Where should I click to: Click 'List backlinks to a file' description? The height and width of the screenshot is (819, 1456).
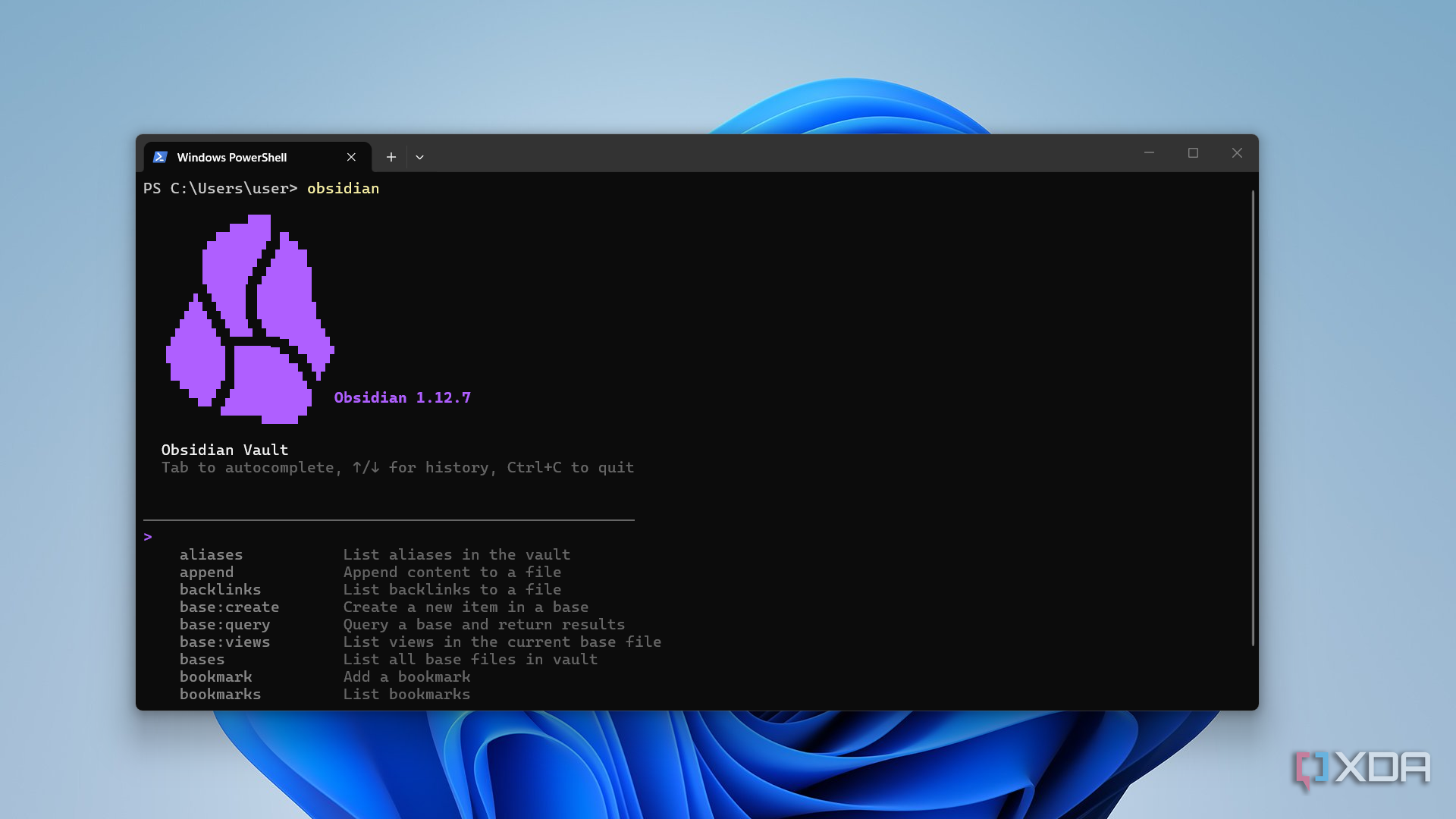pos(452,589)
